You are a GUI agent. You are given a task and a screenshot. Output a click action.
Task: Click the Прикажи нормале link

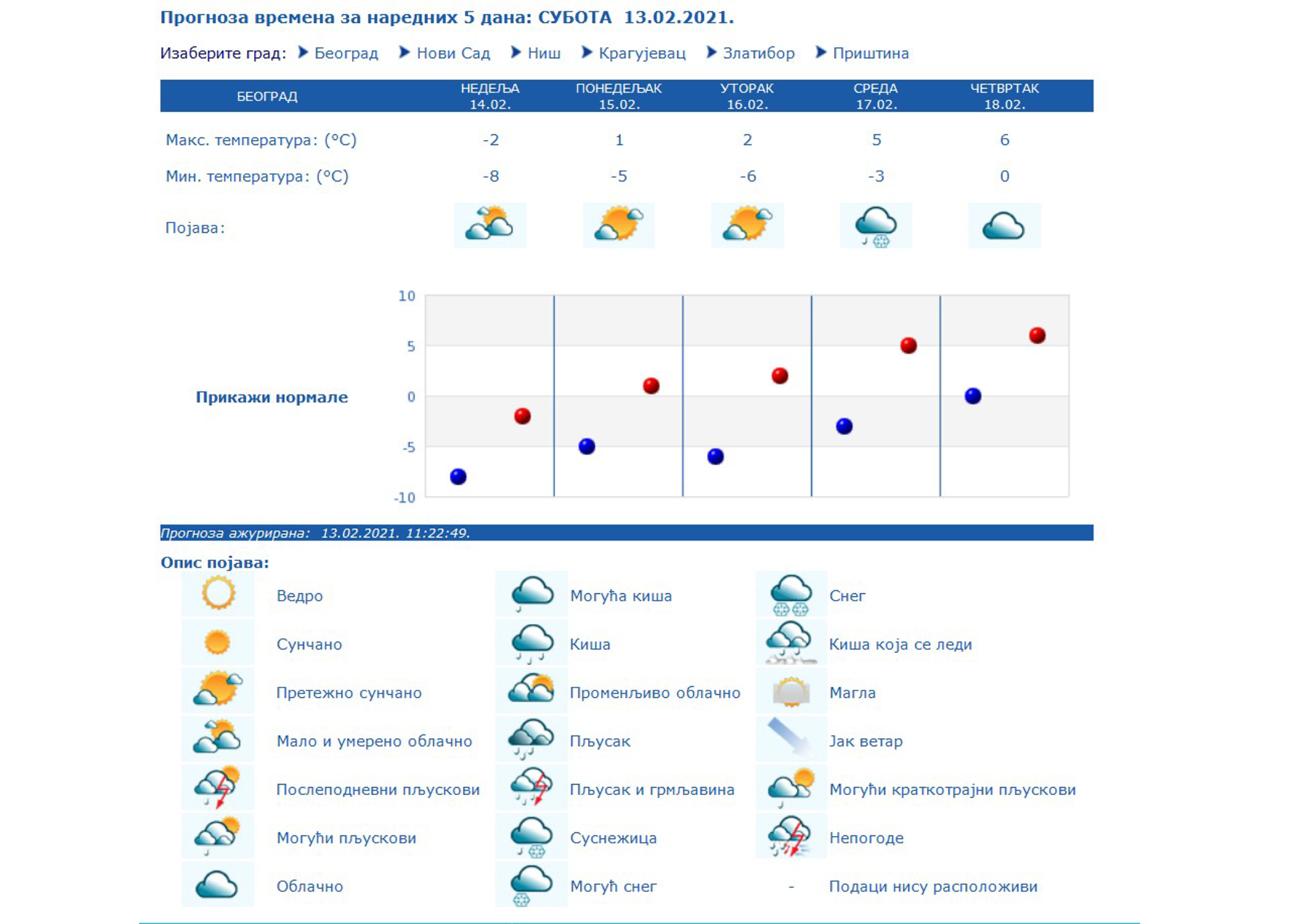(272, 397)
